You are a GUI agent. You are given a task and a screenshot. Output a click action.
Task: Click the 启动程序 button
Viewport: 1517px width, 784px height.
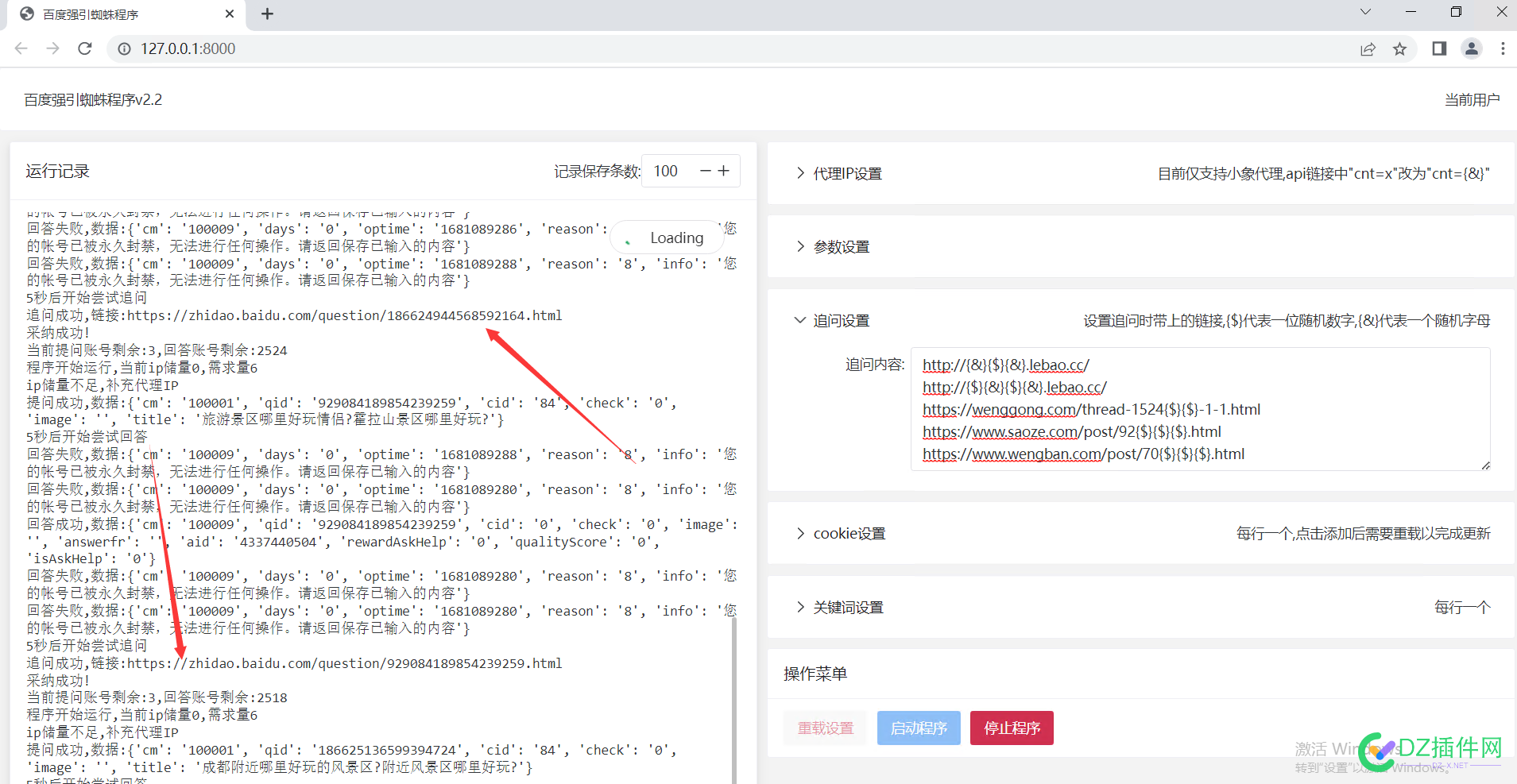919,728
